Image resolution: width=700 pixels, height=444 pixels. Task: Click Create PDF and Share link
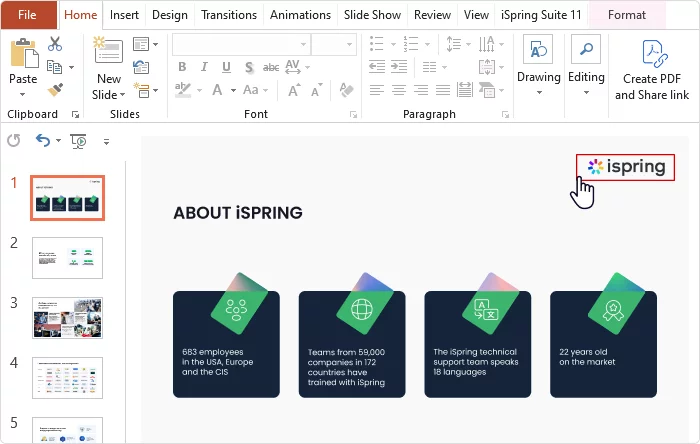[x=652, y=70]
